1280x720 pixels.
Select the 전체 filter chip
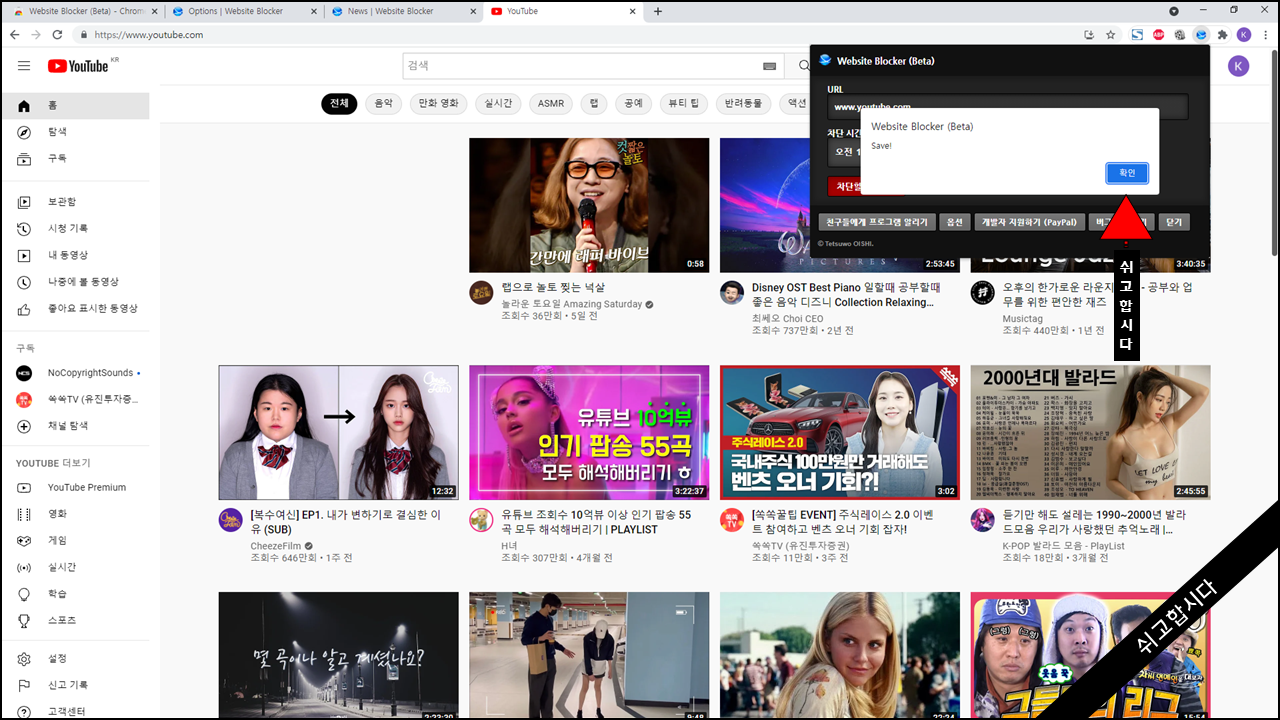(x=339, y=103)
